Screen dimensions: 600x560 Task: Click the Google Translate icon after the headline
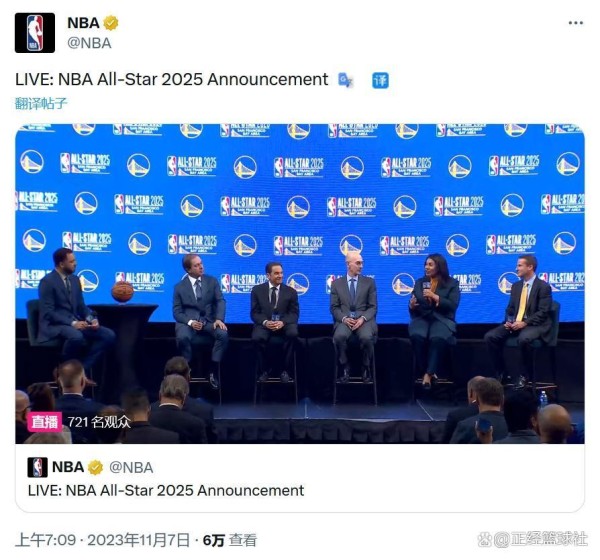[x=345, y=80]
